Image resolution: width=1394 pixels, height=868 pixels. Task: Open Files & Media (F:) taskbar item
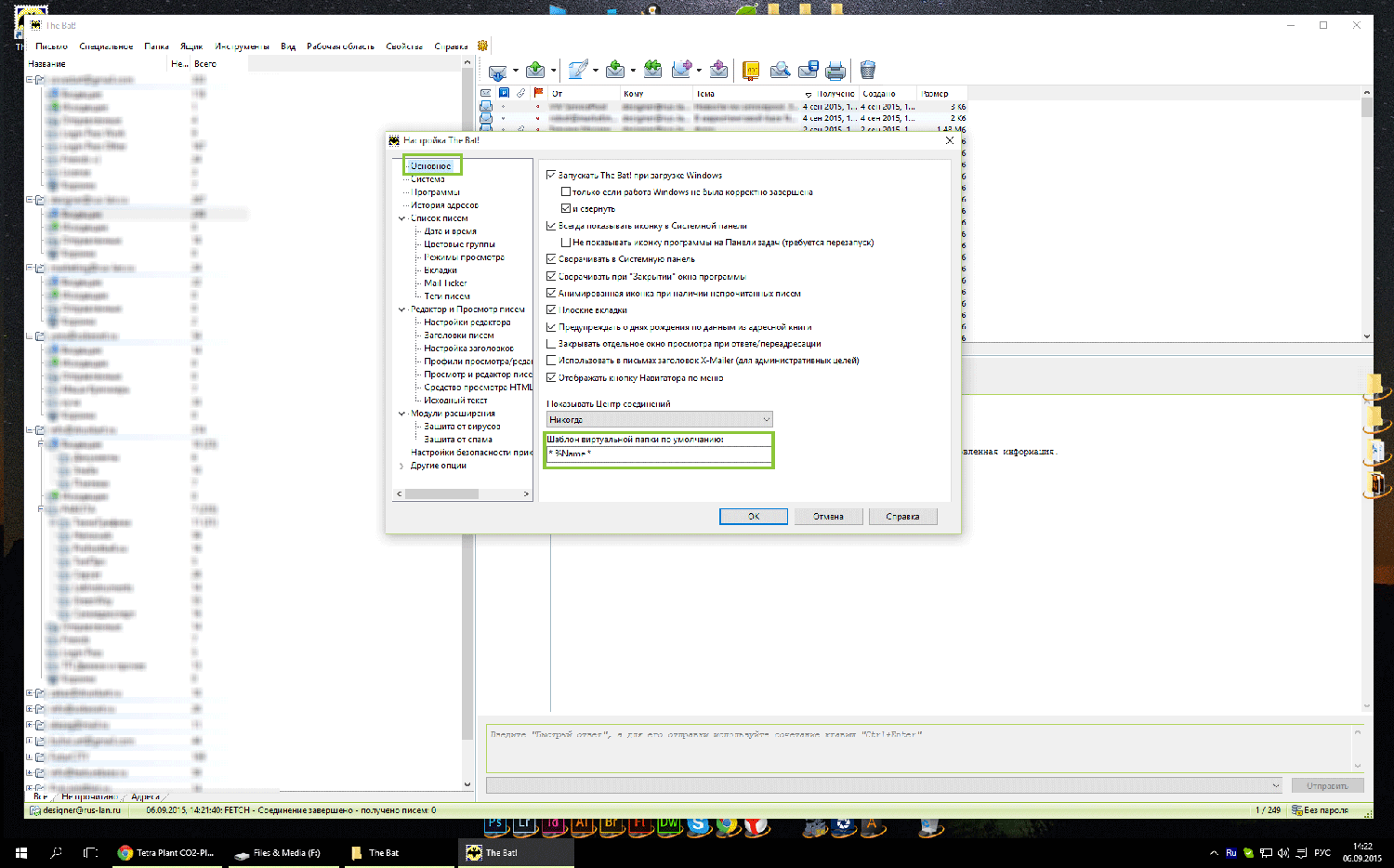[283, 852]
